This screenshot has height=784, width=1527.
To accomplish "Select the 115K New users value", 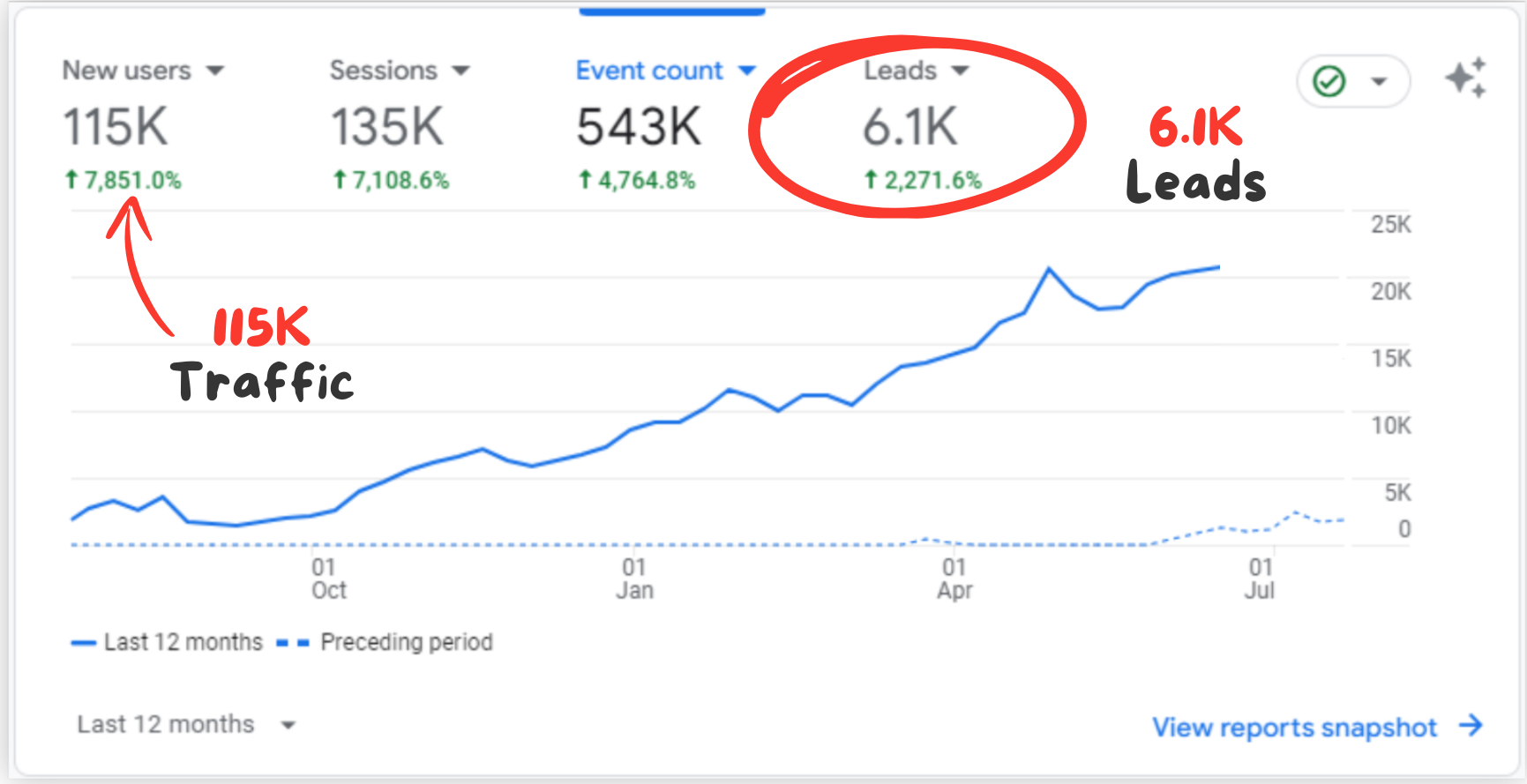I will (x=115, y=127).
